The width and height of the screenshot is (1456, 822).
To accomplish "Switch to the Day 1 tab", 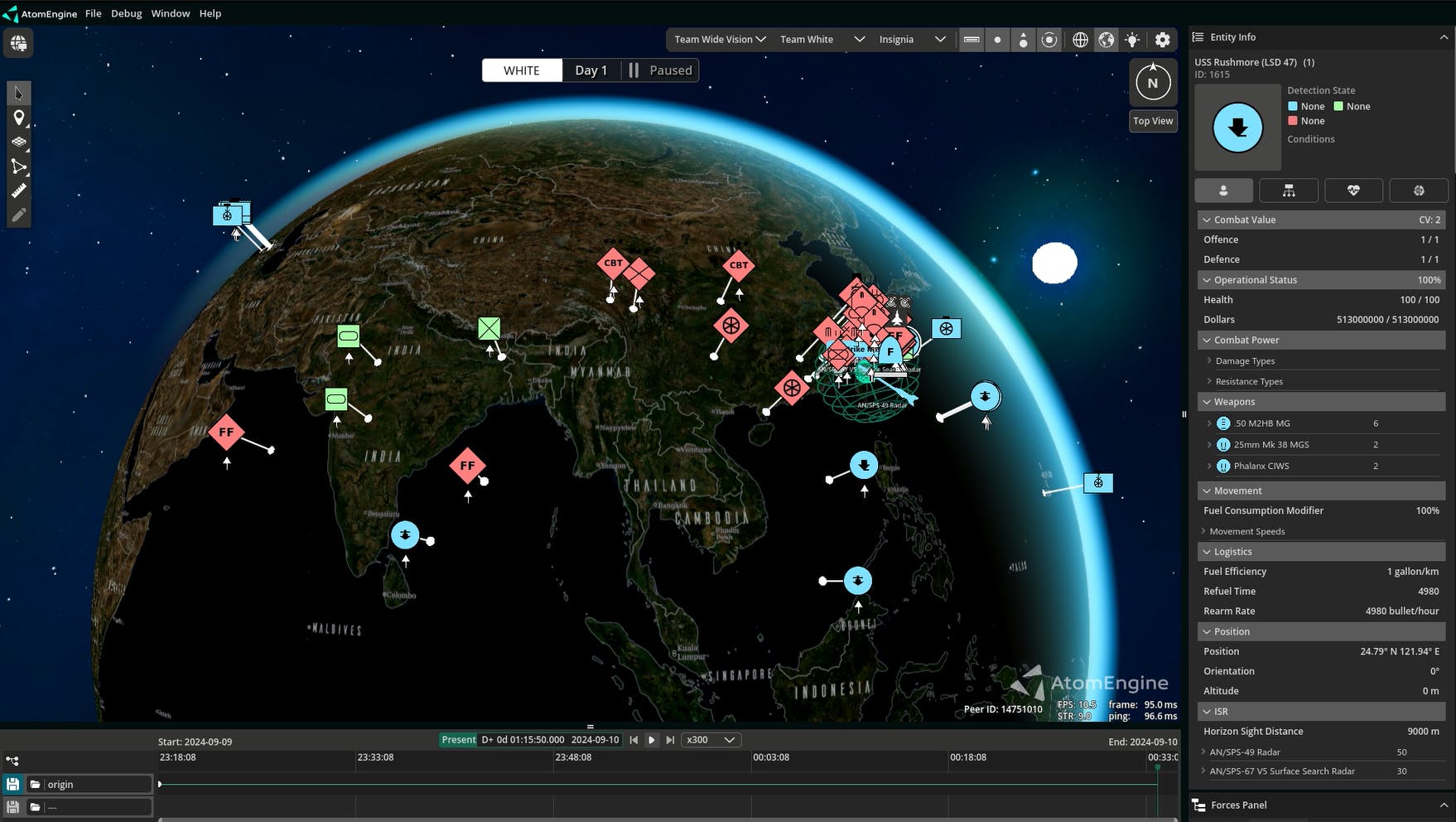I will pos(591,70).
